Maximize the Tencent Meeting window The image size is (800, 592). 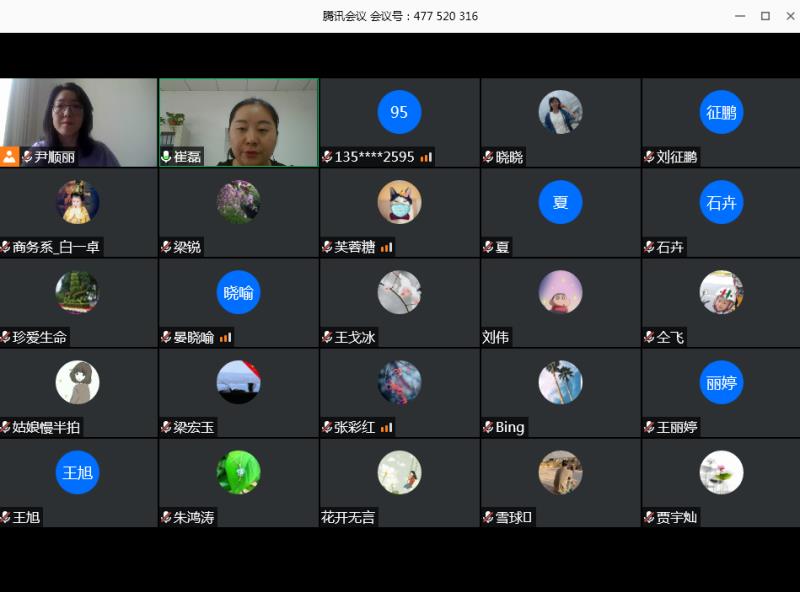765,16
